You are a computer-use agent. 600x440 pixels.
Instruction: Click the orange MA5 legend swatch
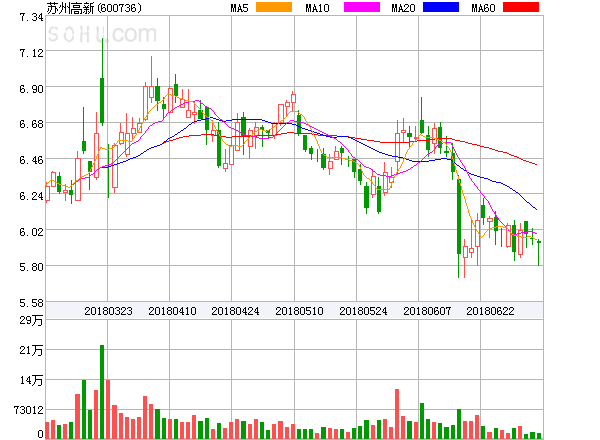pos(273,8)
